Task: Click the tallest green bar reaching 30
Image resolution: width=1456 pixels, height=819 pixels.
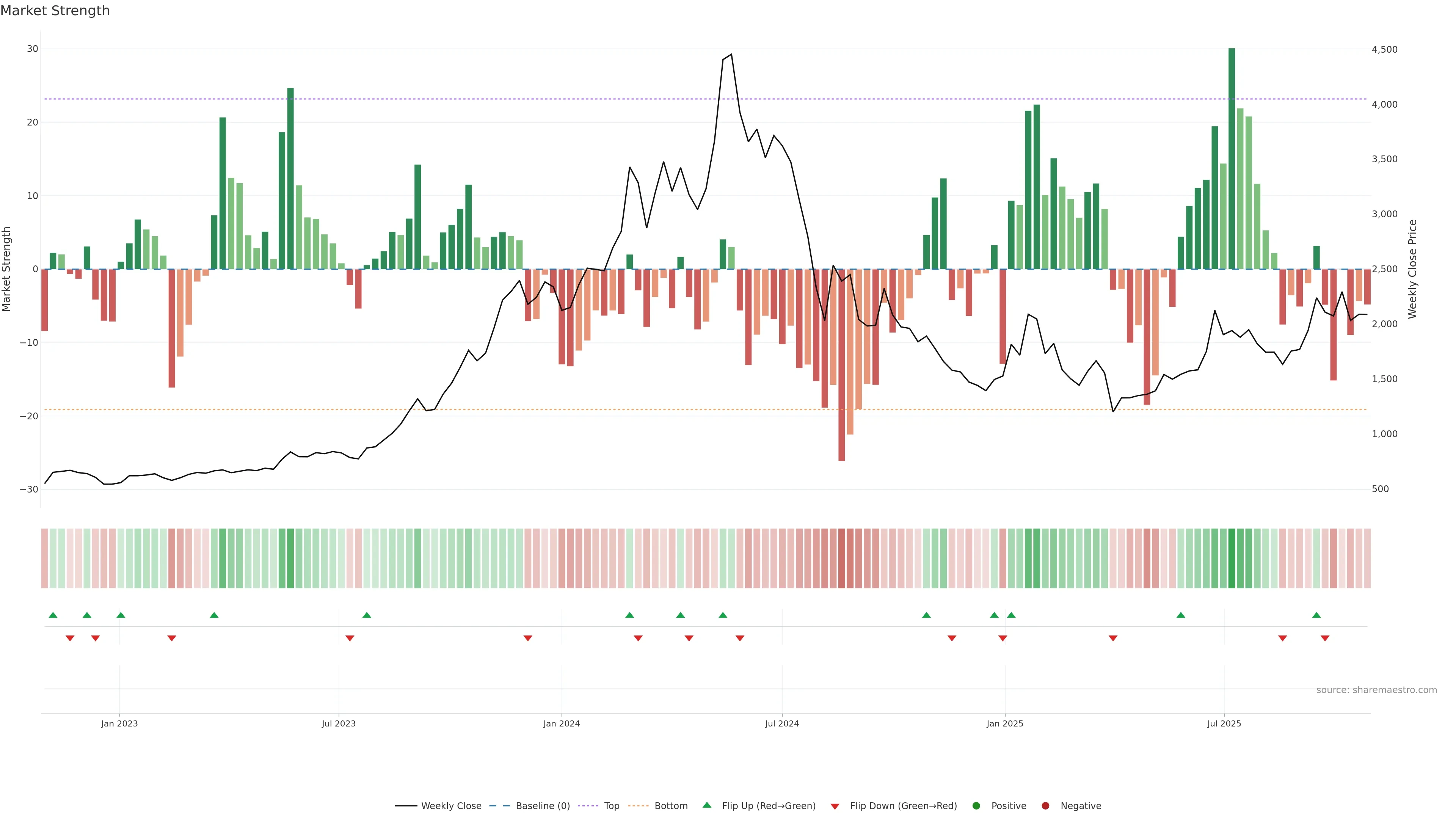Action: pos(1232,158)
